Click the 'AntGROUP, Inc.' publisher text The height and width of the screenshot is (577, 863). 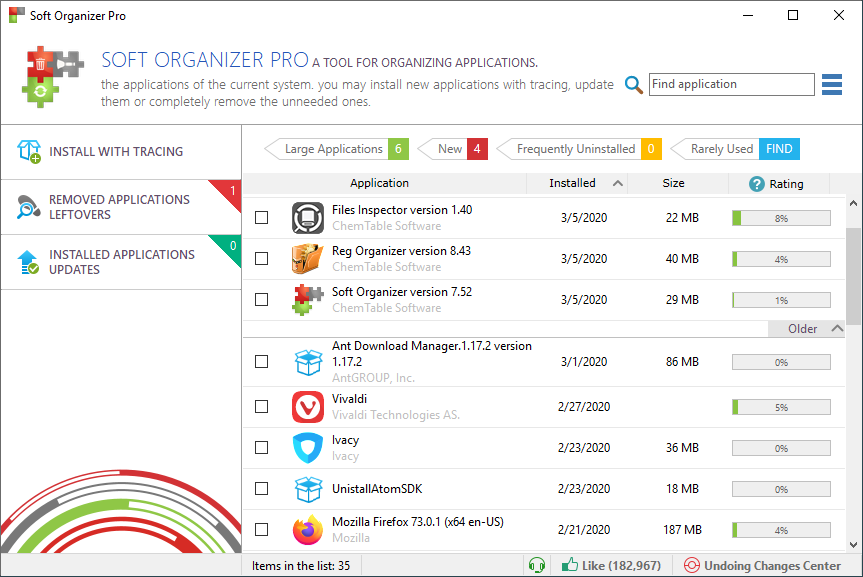click(x=373, y=378)
